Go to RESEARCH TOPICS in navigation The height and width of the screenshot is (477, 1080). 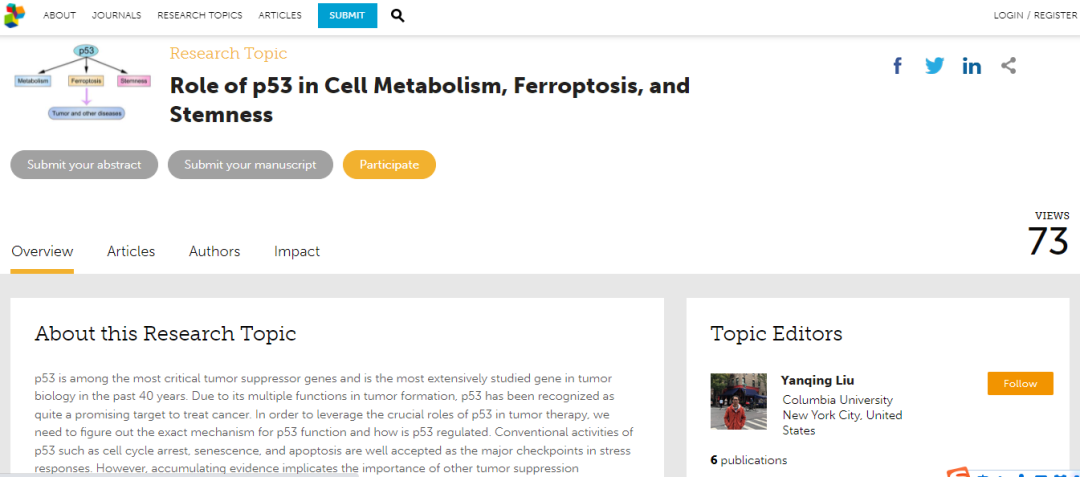200,15
